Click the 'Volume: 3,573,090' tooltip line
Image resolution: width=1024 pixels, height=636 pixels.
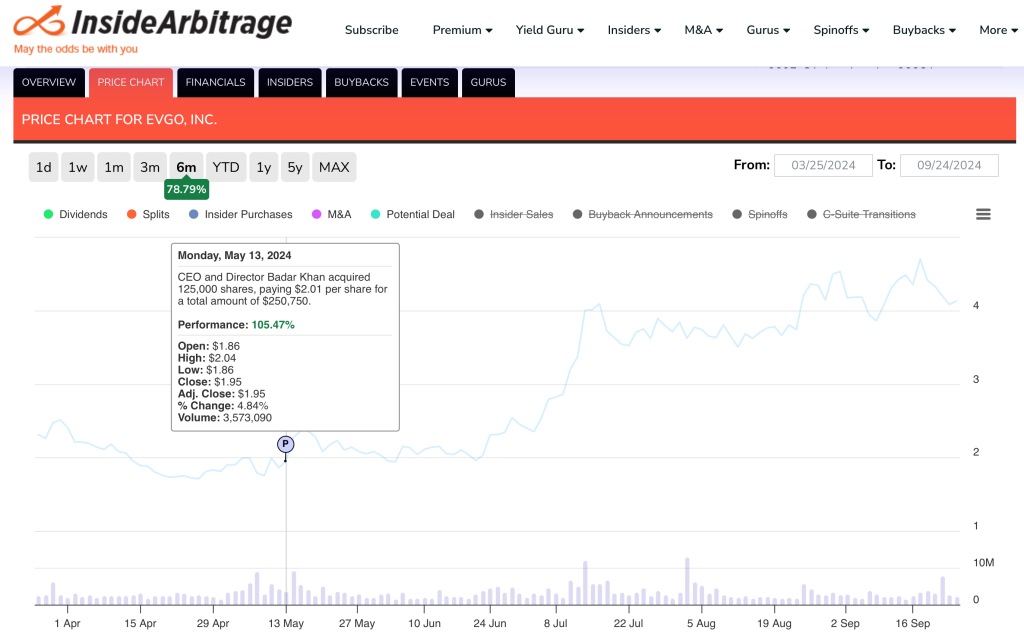coord(225,418)
